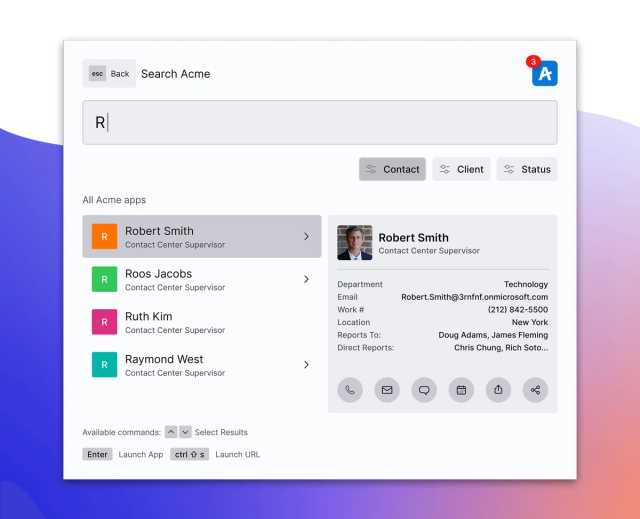The height and width of the screenshot is (519, 640).
Task: Click Robert Smith's profile photo
Action: coord(355,242)
